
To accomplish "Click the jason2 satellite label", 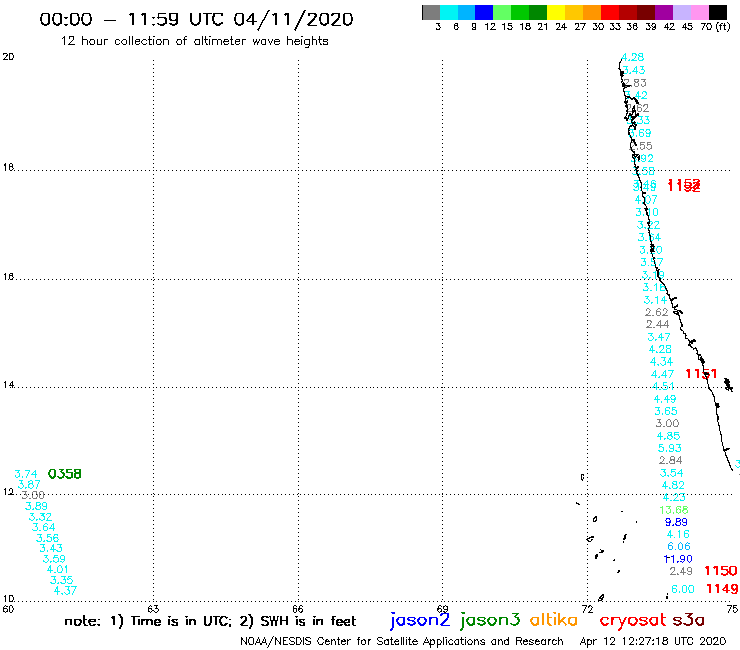I will (420, 620).
